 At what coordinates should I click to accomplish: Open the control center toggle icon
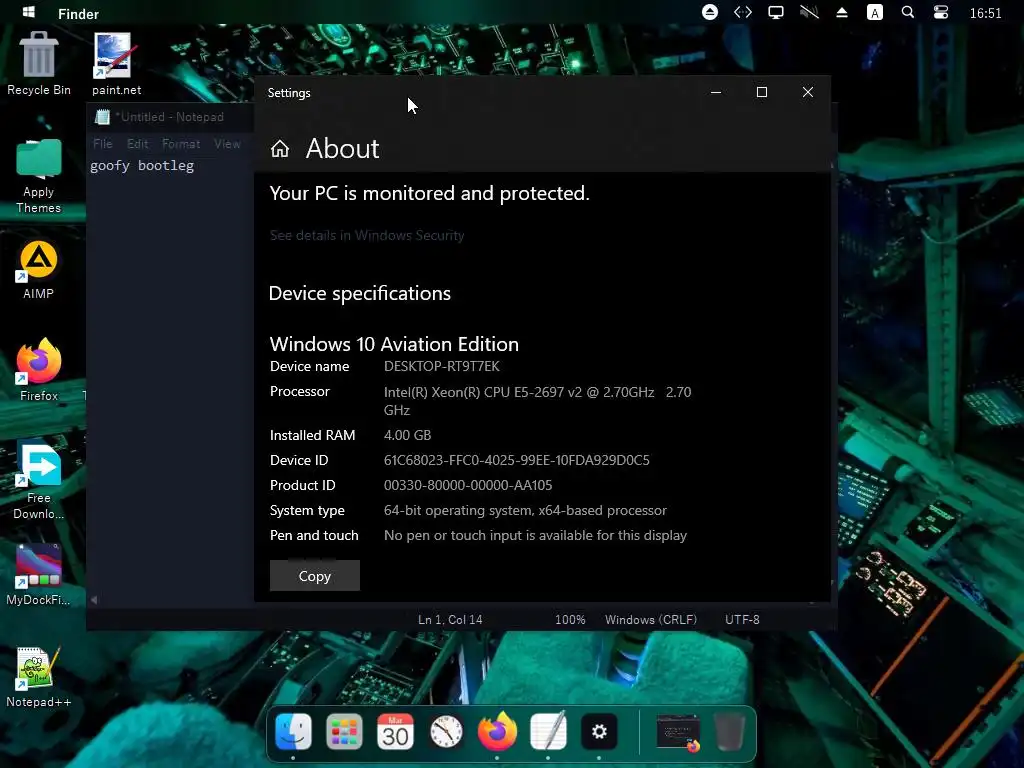940,12
